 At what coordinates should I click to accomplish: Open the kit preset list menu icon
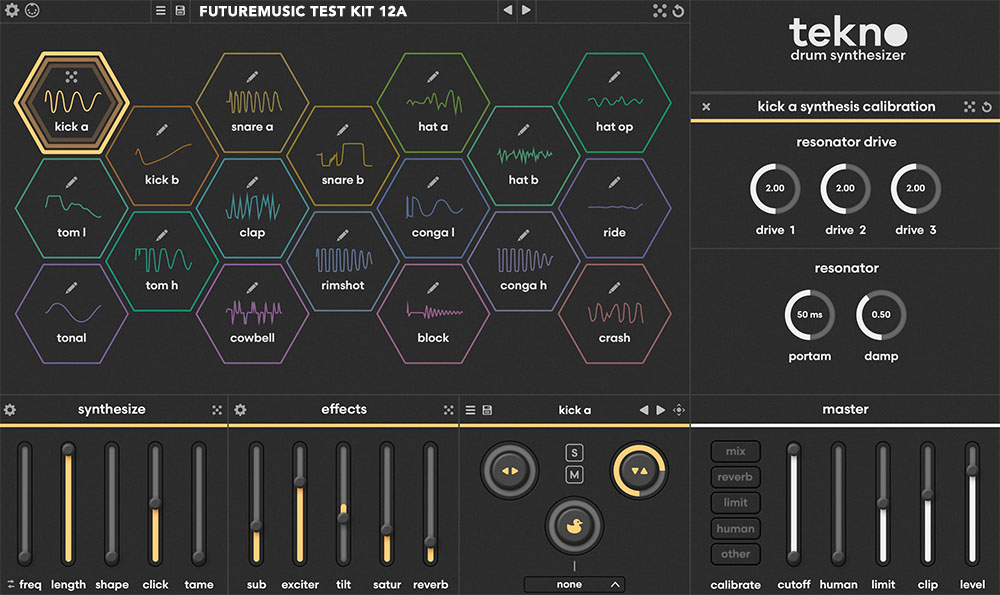click(x=161, y=11)
